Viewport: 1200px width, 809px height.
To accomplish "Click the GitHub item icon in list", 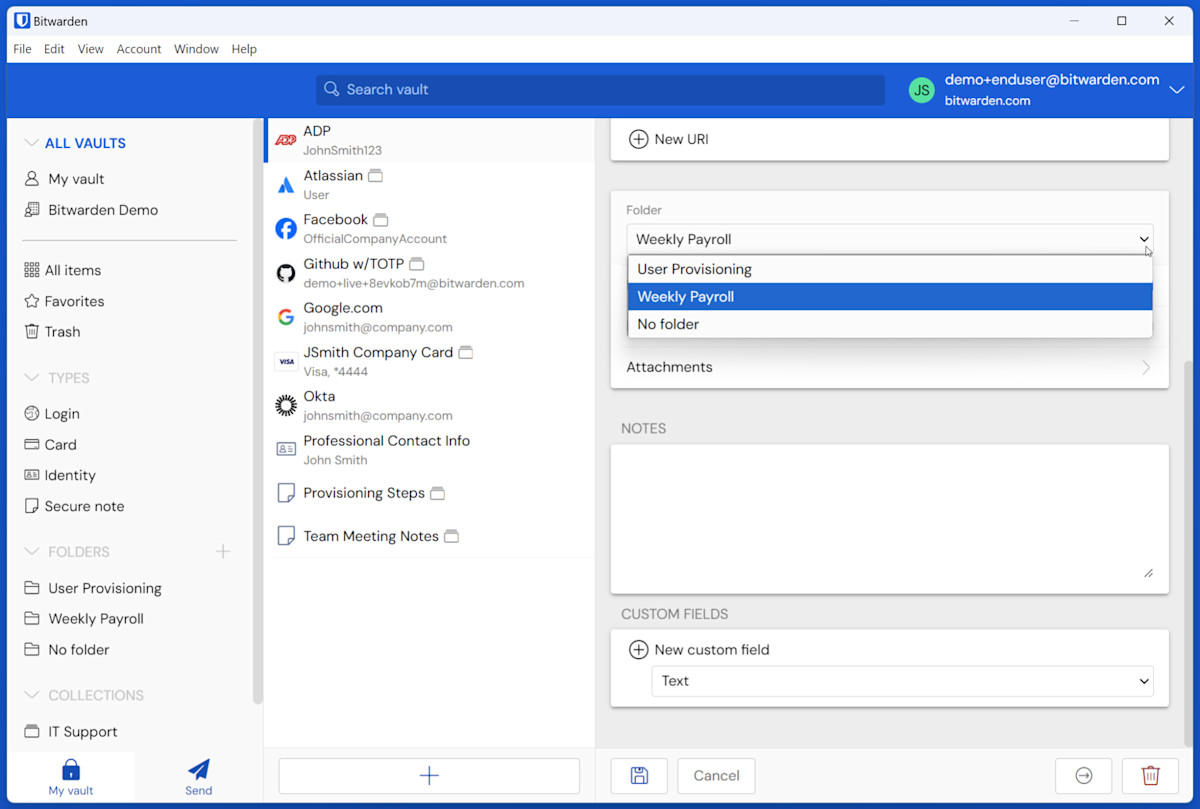I will point(286,273).
